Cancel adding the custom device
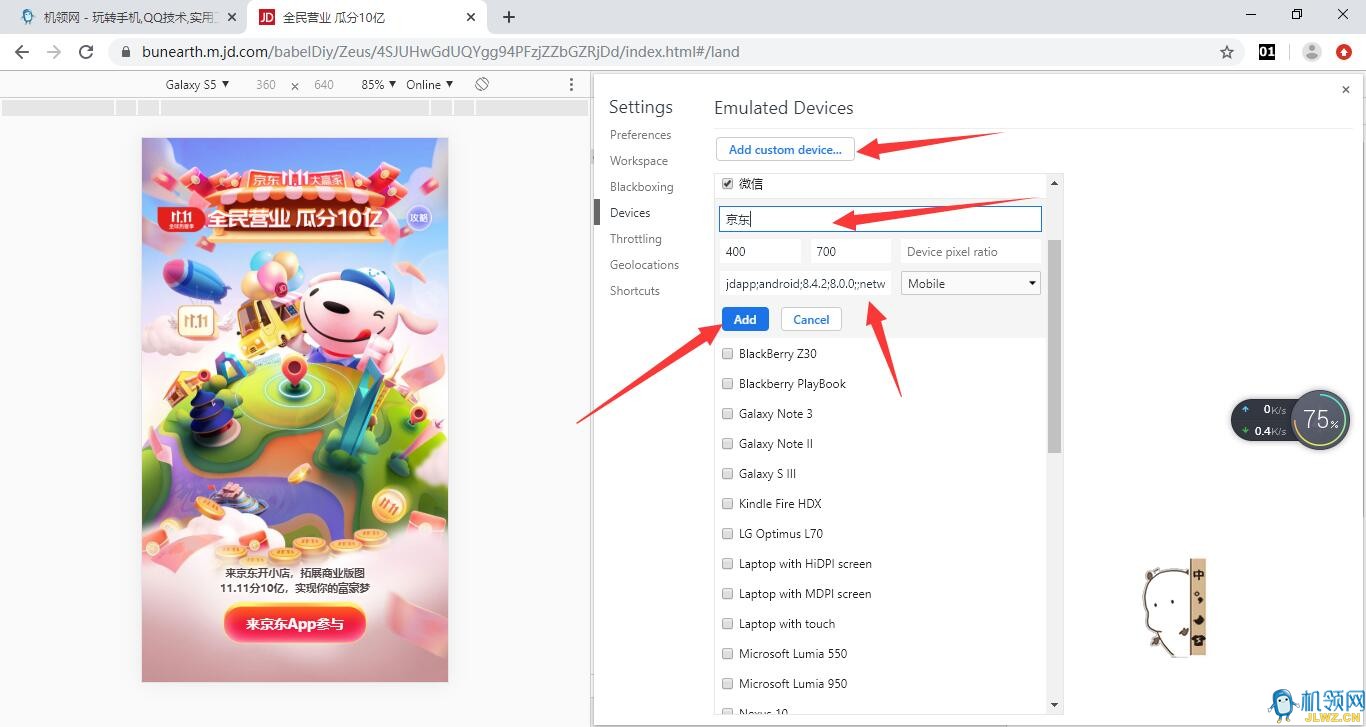 point(811,320)
